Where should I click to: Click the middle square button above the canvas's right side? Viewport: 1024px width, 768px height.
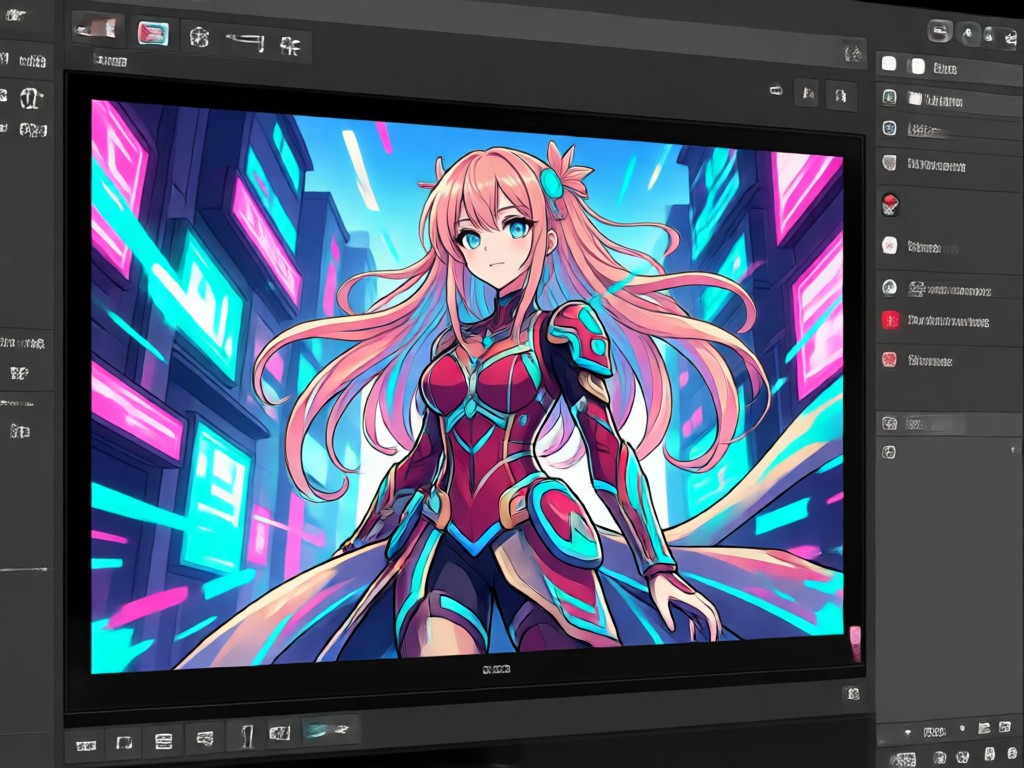coord(808,93)
